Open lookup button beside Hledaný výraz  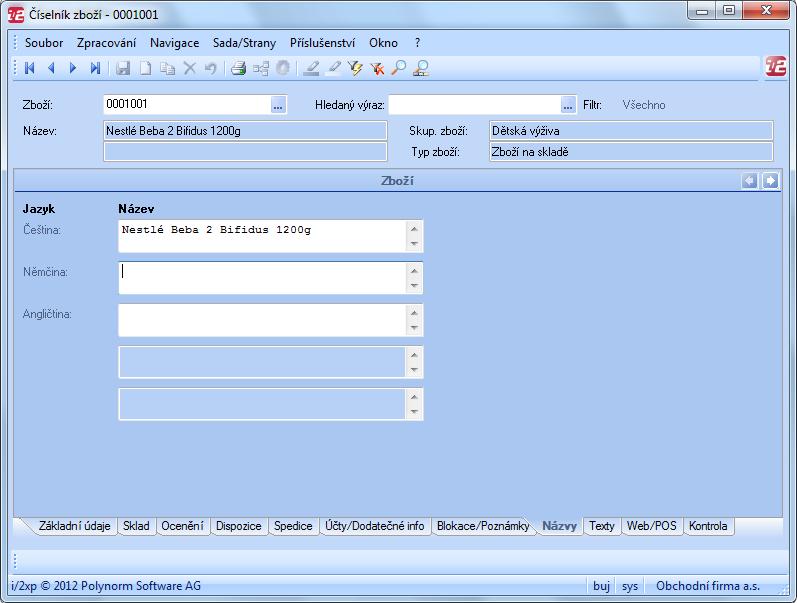coord(568,105)
